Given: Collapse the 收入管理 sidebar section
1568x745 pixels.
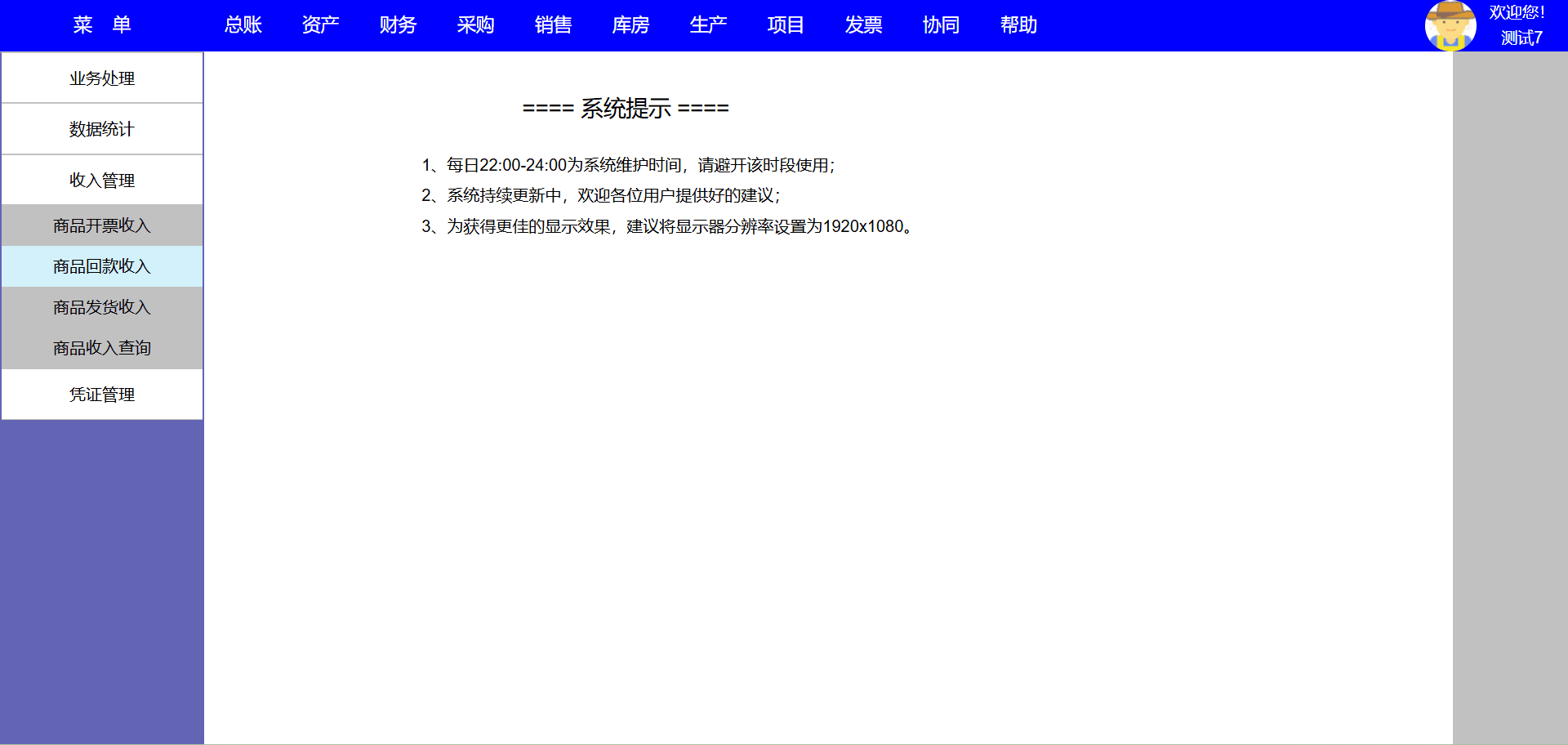Looking at the screenshot, I should (102, 180).
